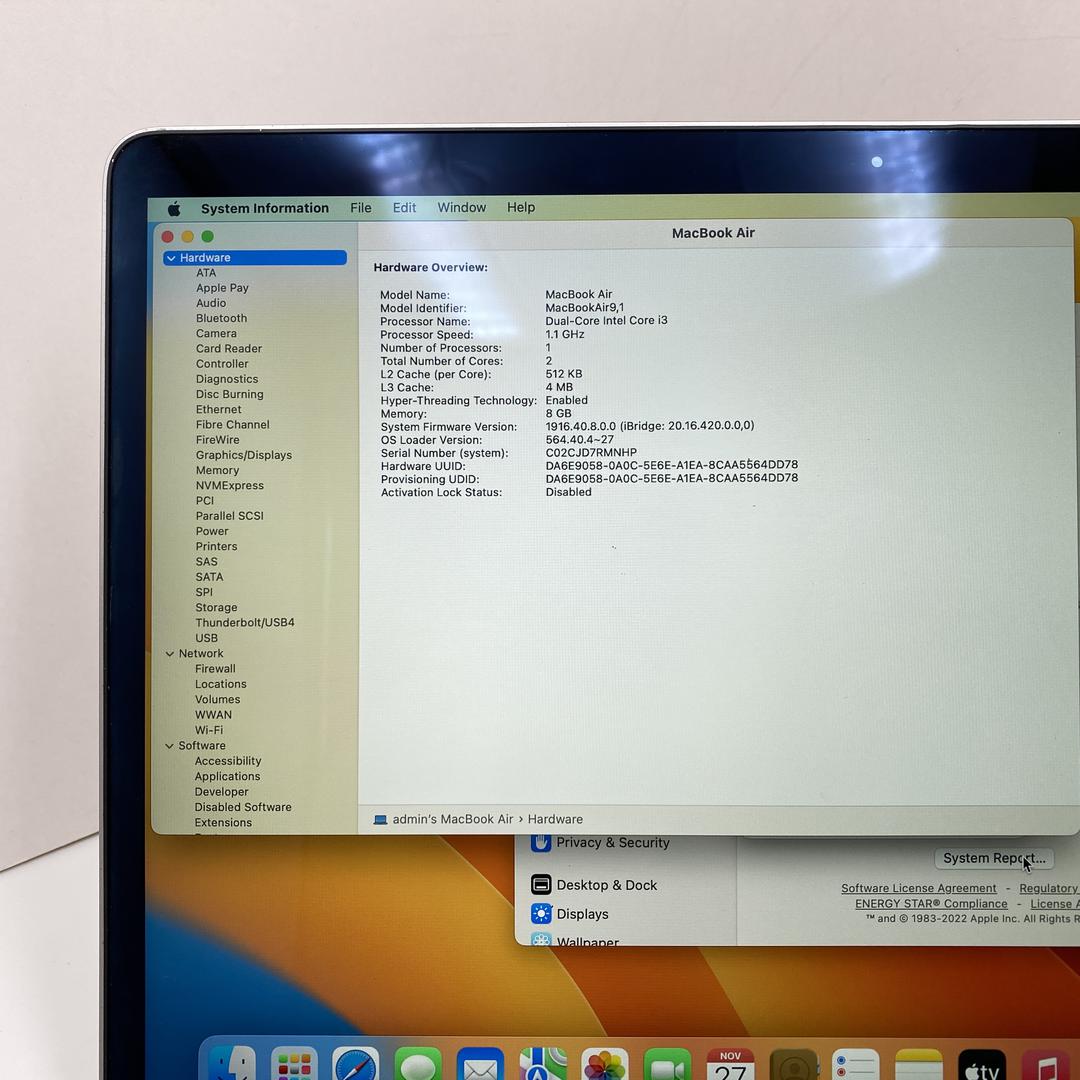Select Network in the sidebar
Screen dimensions: 1080x1080
pos(201,654)
